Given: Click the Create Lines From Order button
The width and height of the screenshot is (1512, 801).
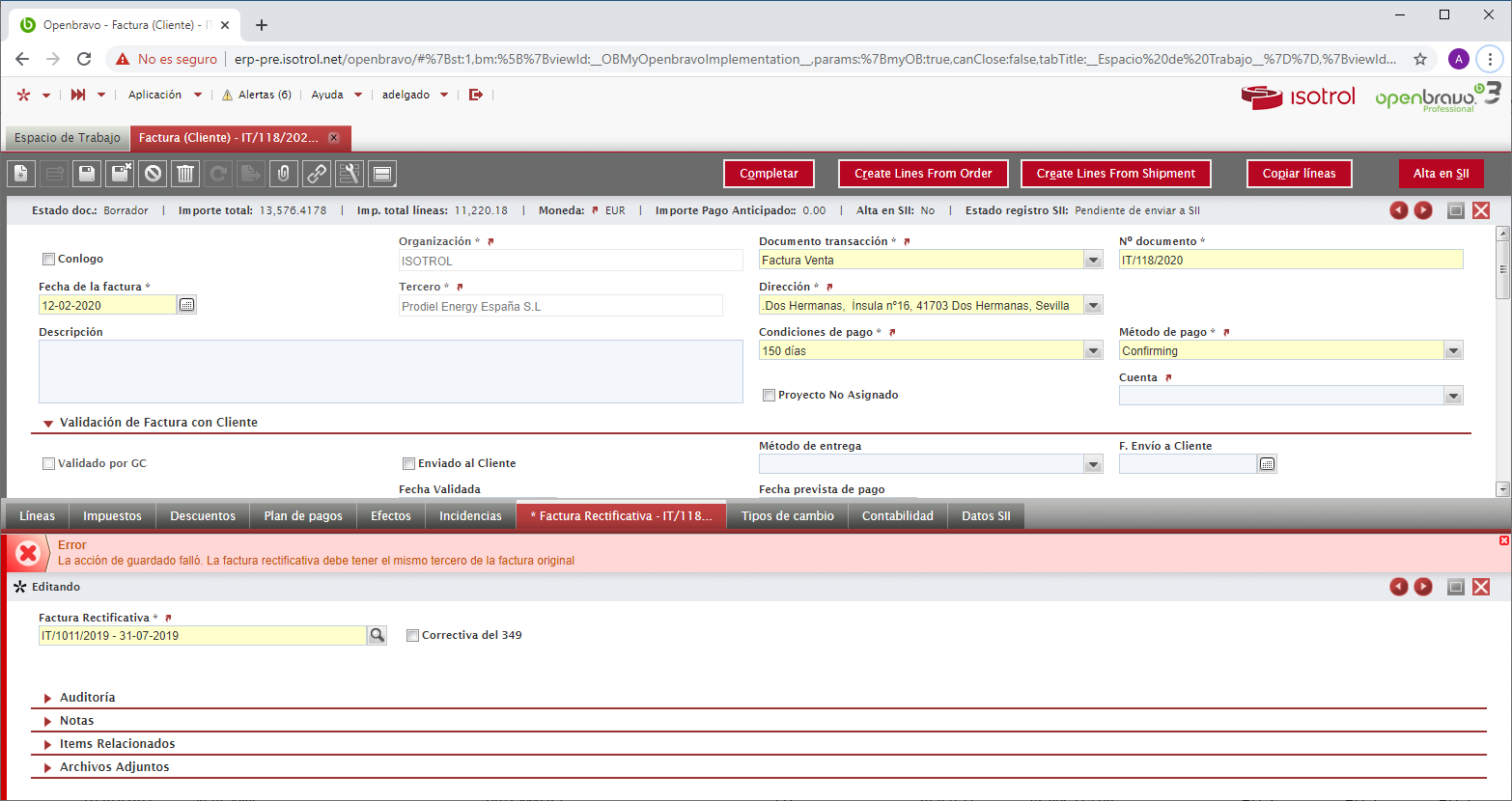Looking at the screenshot, I should click(x=923, y=174).
